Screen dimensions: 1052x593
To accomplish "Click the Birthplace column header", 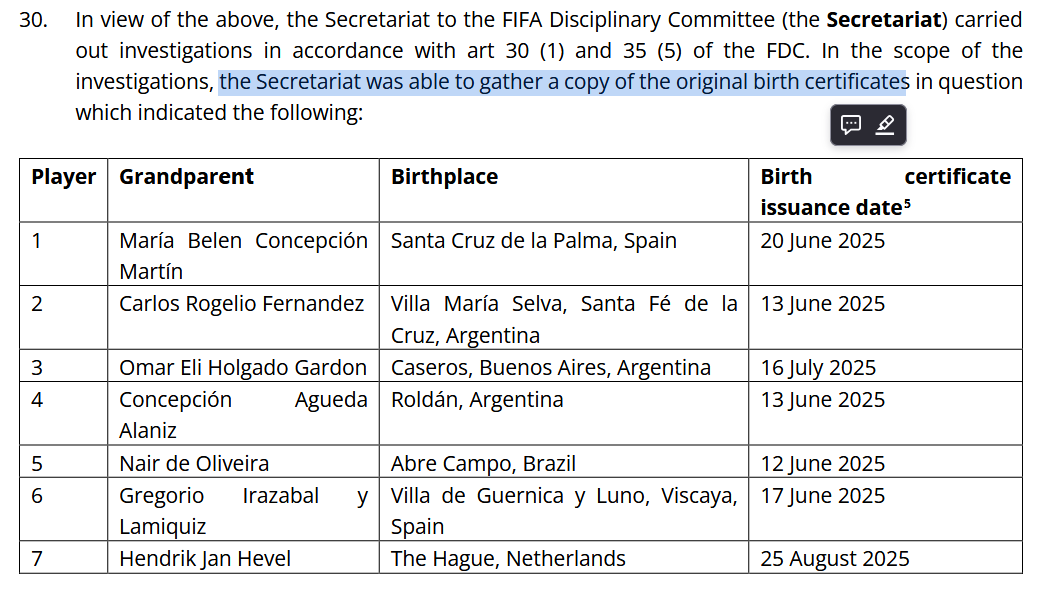I will click(444, 176).
